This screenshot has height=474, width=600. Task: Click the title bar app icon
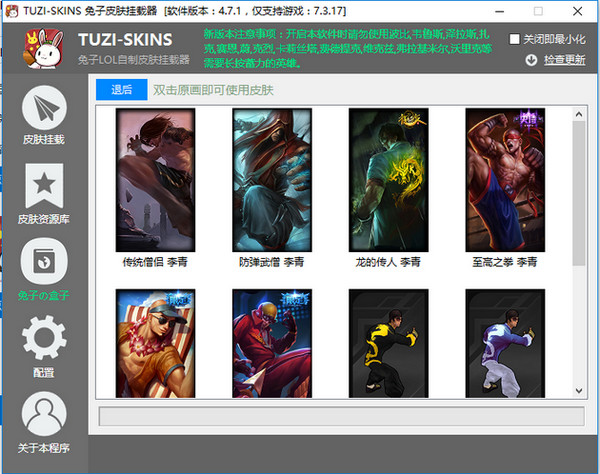tap(12, 11)
